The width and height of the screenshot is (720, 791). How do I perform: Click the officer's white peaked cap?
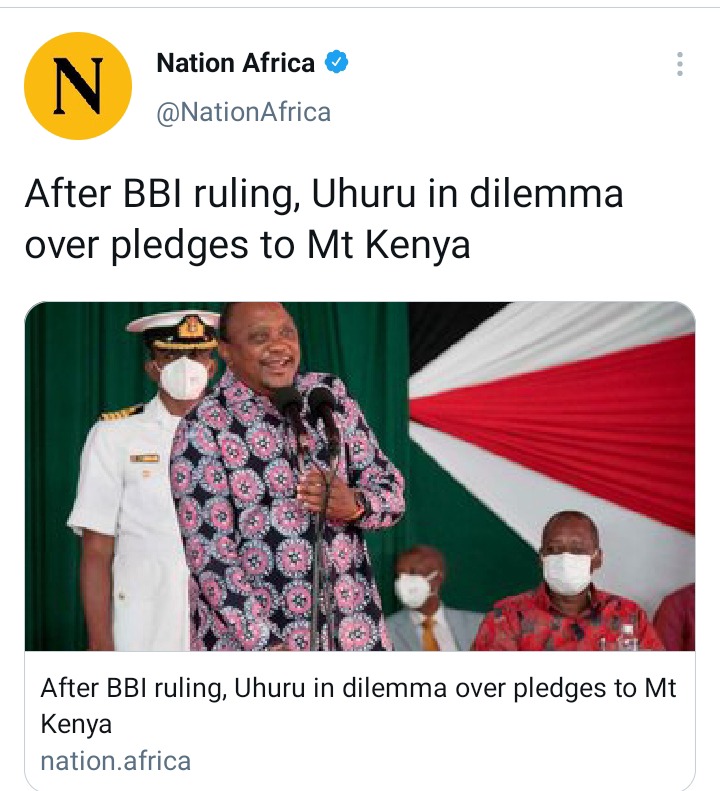(175, 330)
